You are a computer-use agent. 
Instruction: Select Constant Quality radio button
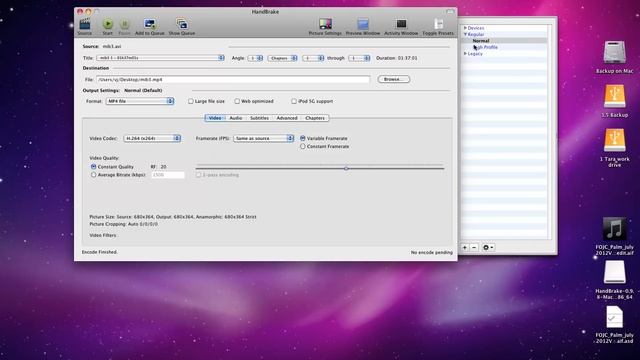(x=93, y=167)
